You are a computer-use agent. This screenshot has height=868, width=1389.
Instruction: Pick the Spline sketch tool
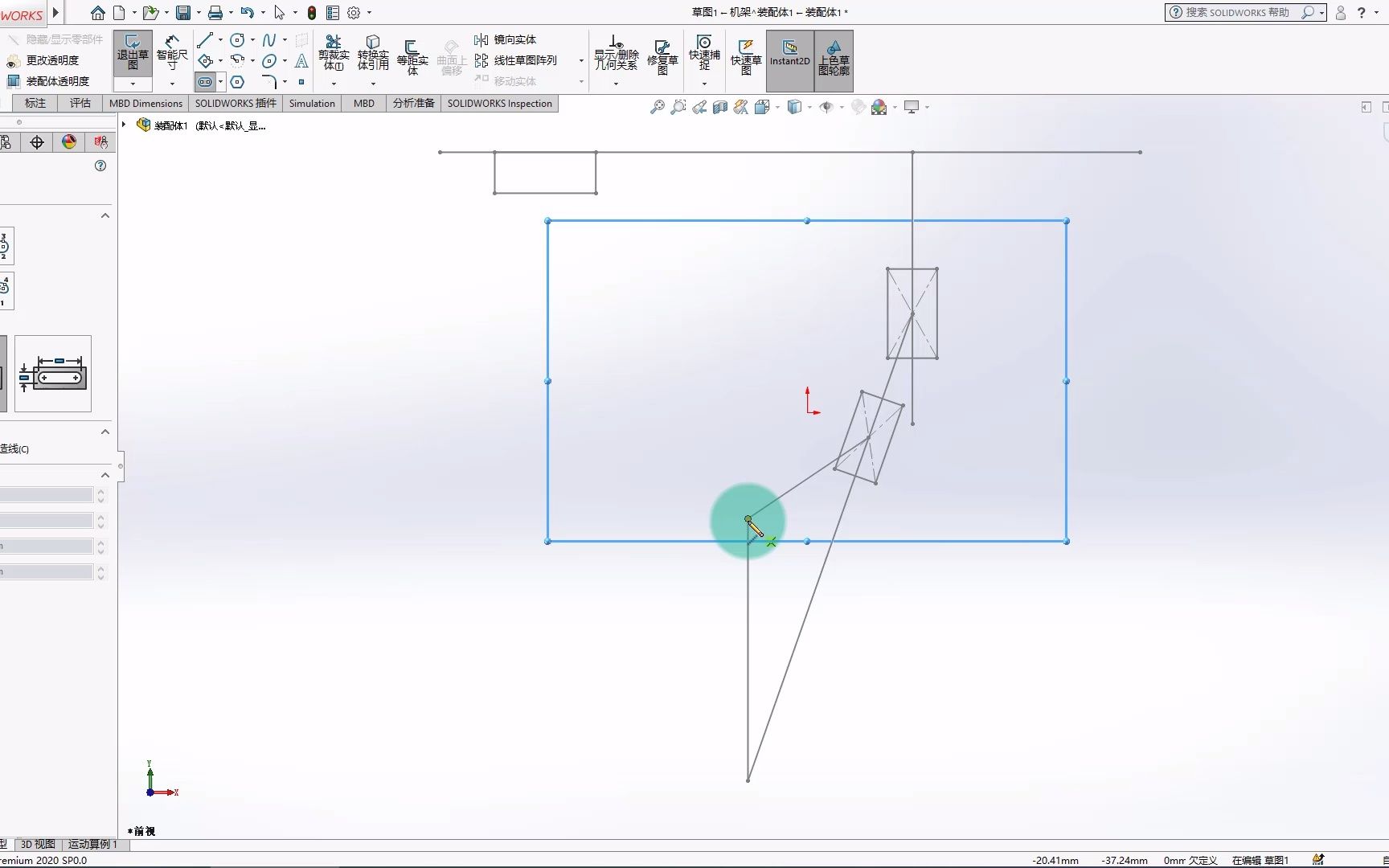click(269, 39)
